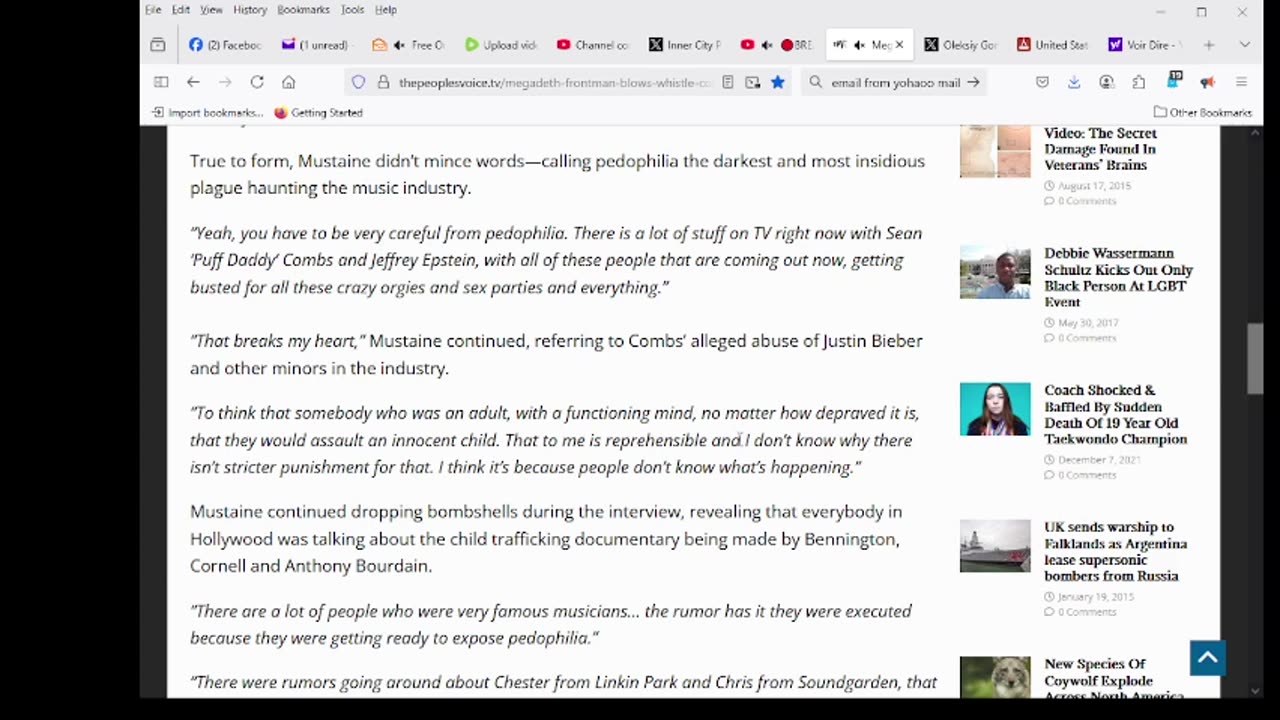Open the browser home page

click(289, 82)
